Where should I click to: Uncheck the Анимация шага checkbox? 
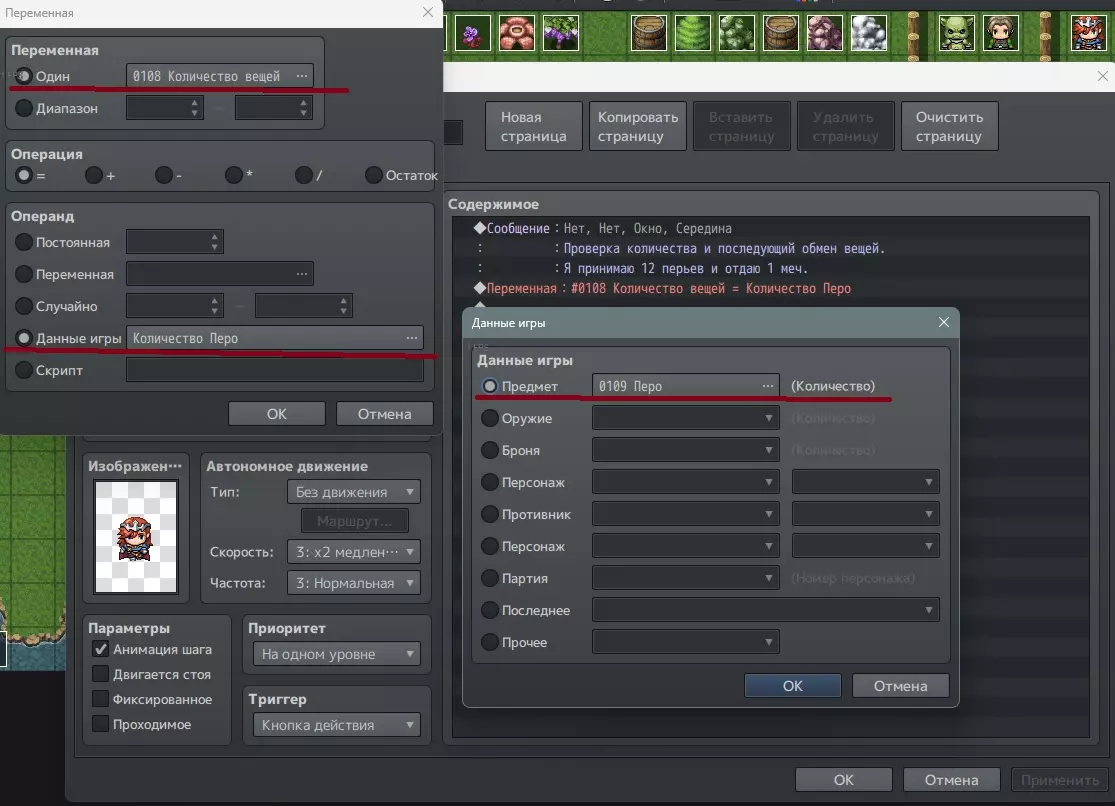100,649
